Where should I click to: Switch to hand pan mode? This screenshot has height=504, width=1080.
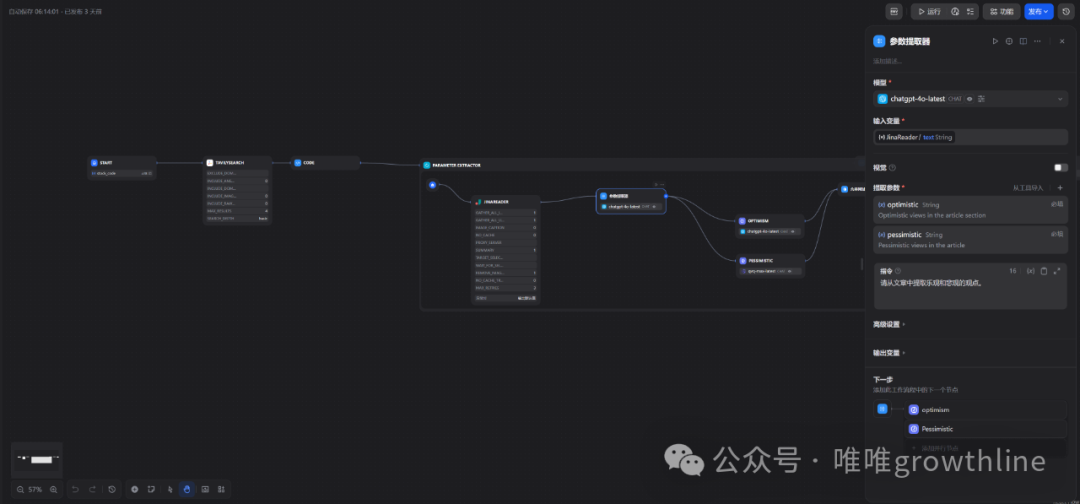(x=187, y=490)
